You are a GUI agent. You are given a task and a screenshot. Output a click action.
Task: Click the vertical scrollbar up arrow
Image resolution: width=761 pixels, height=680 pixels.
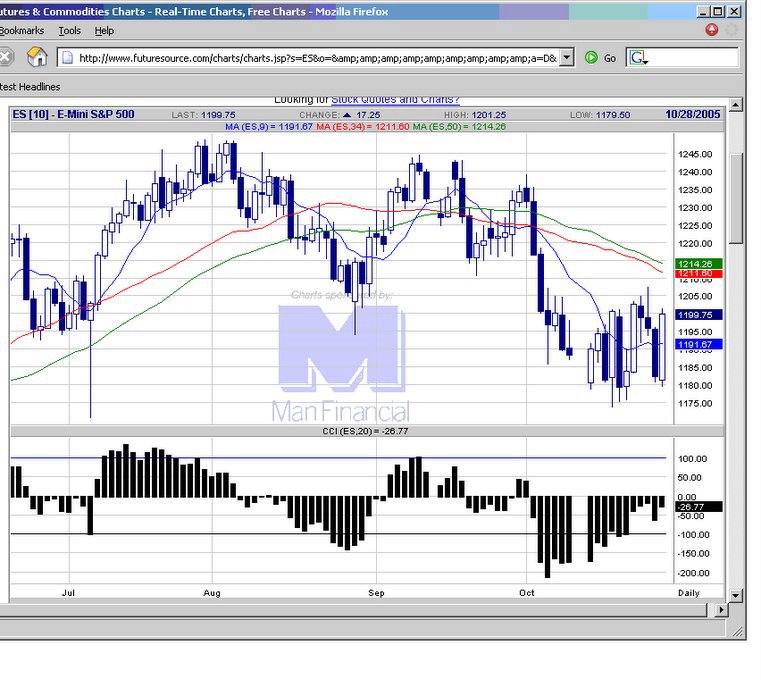736,104
